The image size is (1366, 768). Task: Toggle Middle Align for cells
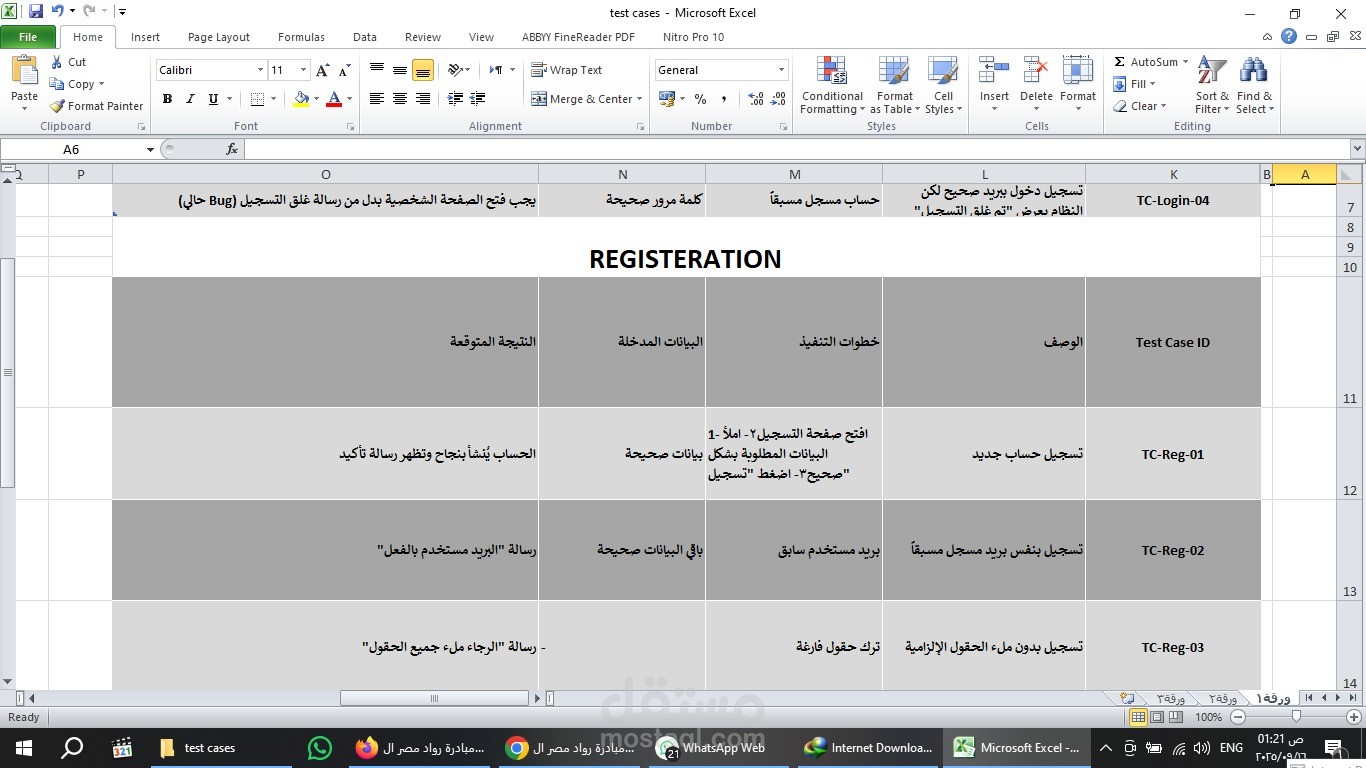click(400, 70)
